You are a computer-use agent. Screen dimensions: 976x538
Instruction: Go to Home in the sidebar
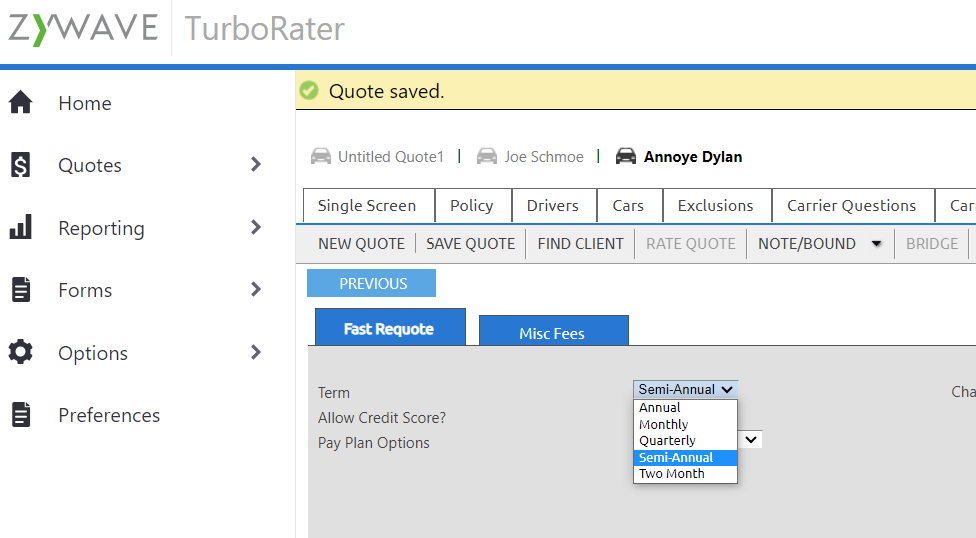[x=85, y=103]
